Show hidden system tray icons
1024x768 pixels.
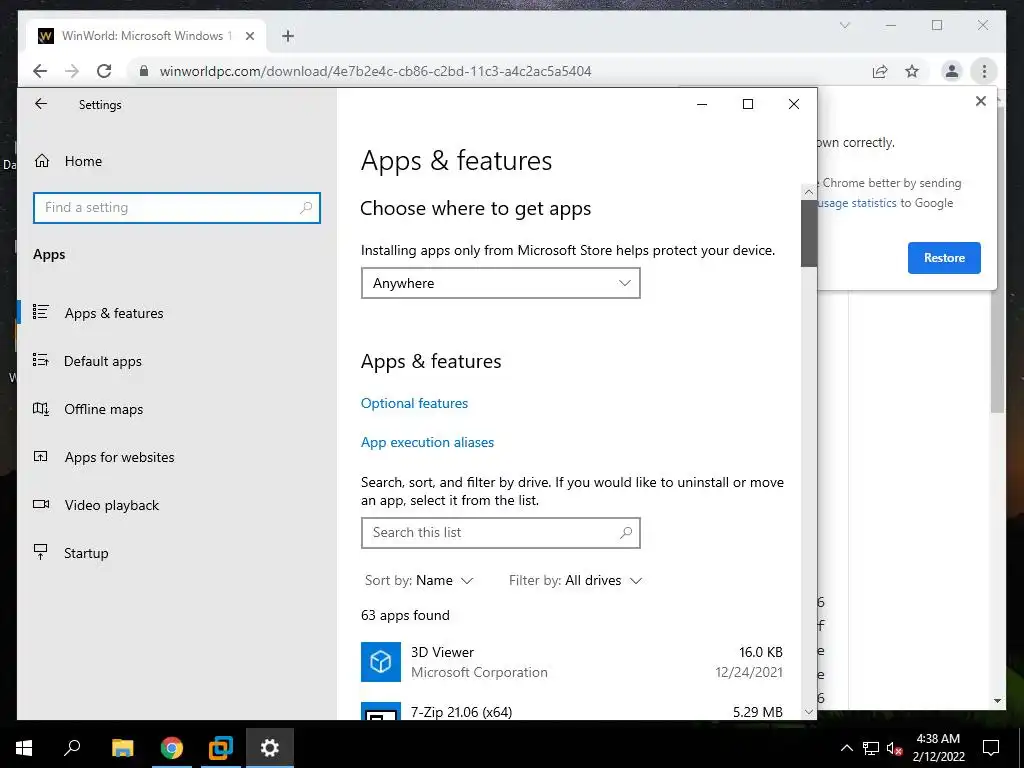(x=846, y=748)
